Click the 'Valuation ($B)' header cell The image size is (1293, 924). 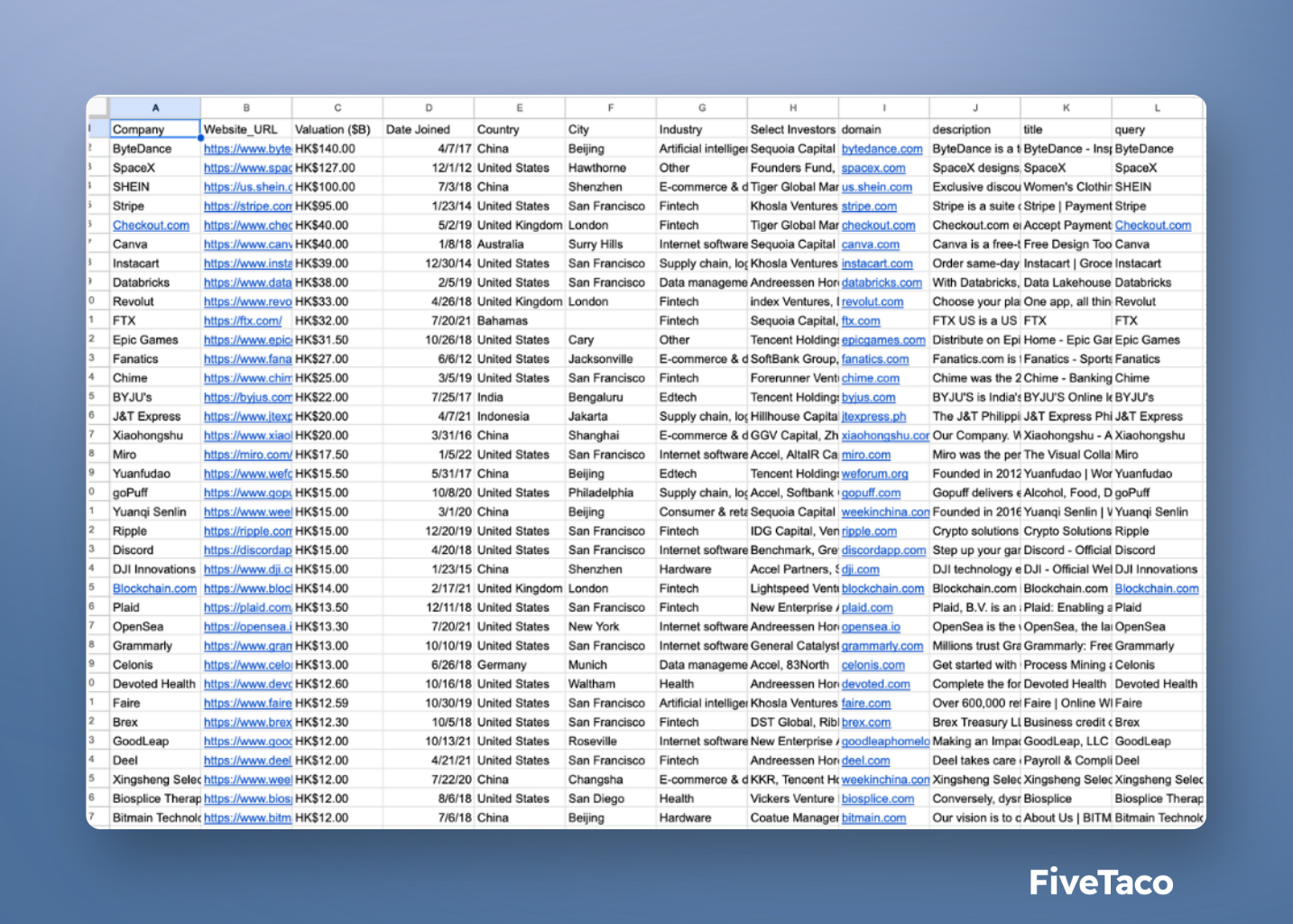click(x=337, y=130)
